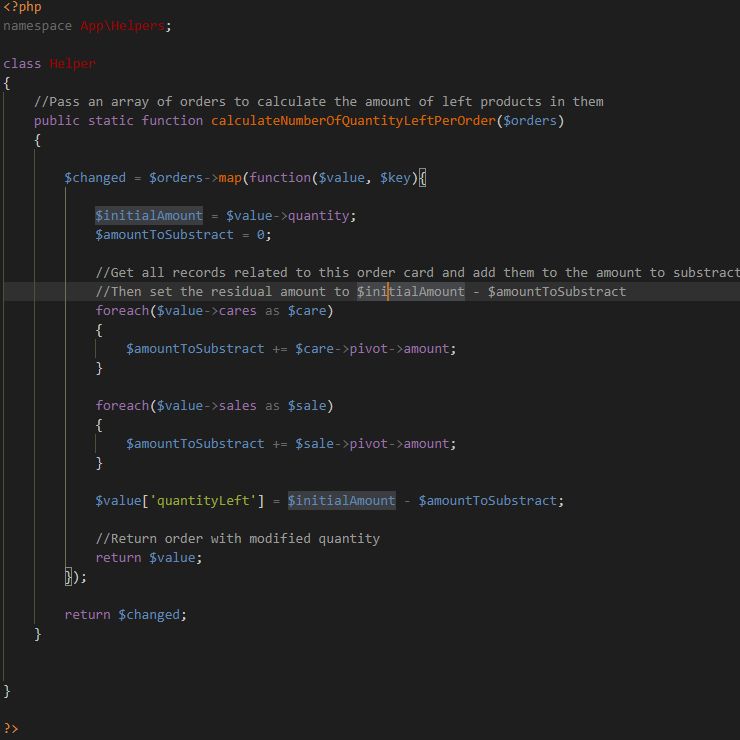Click the namespace keyword
Viewport: 740px width, 740px height.
pos(37,26)
